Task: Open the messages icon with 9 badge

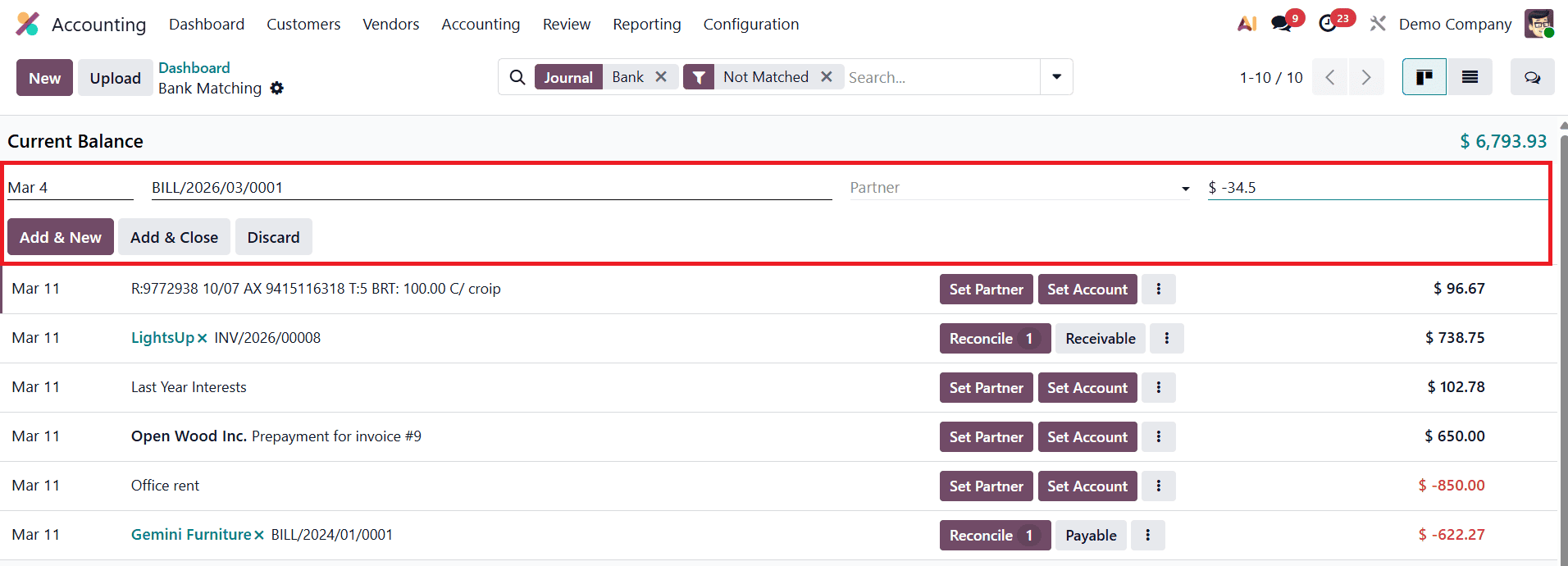Action: tap(1282, 24)
